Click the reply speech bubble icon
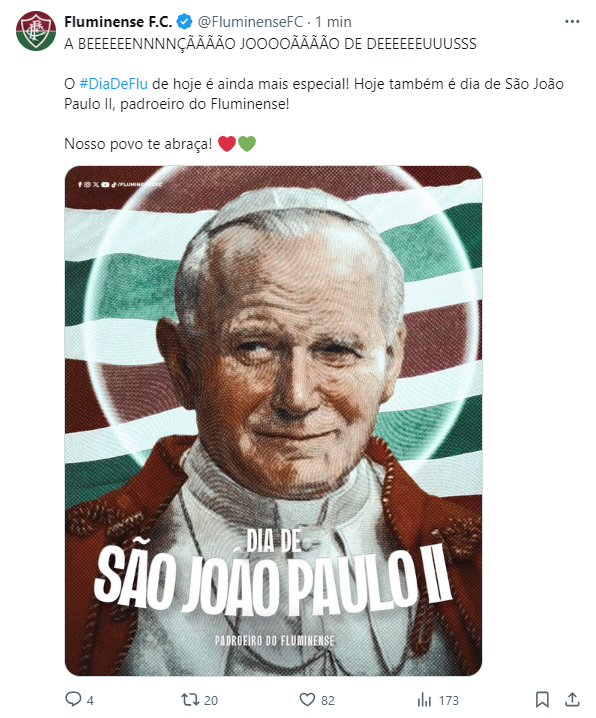Image resolution: width=596 pixels, height=718 pixels. click(x=73, y=699)
